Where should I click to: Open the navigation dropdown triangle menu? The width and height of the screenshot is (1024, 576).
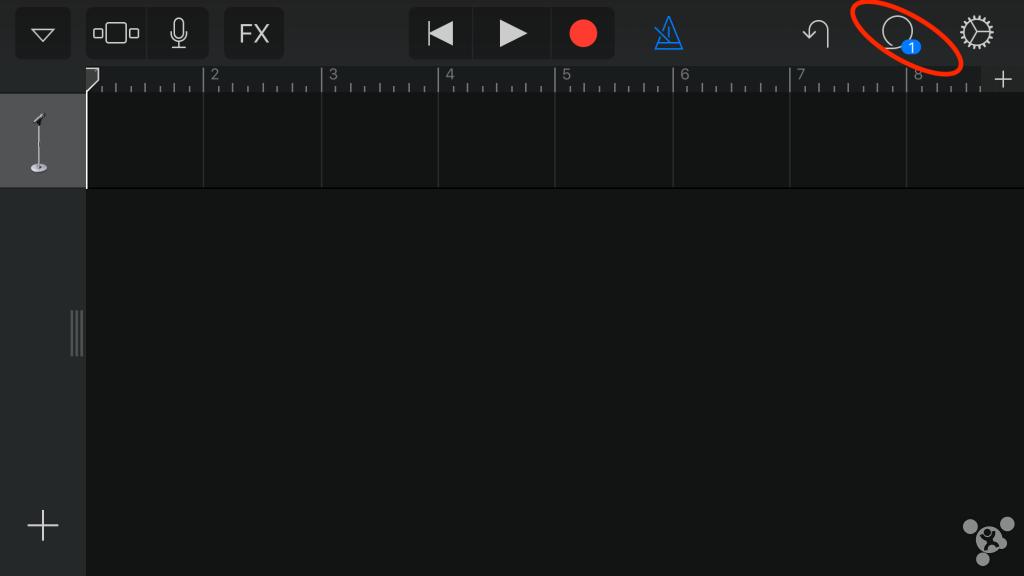(x=43, y=33)
